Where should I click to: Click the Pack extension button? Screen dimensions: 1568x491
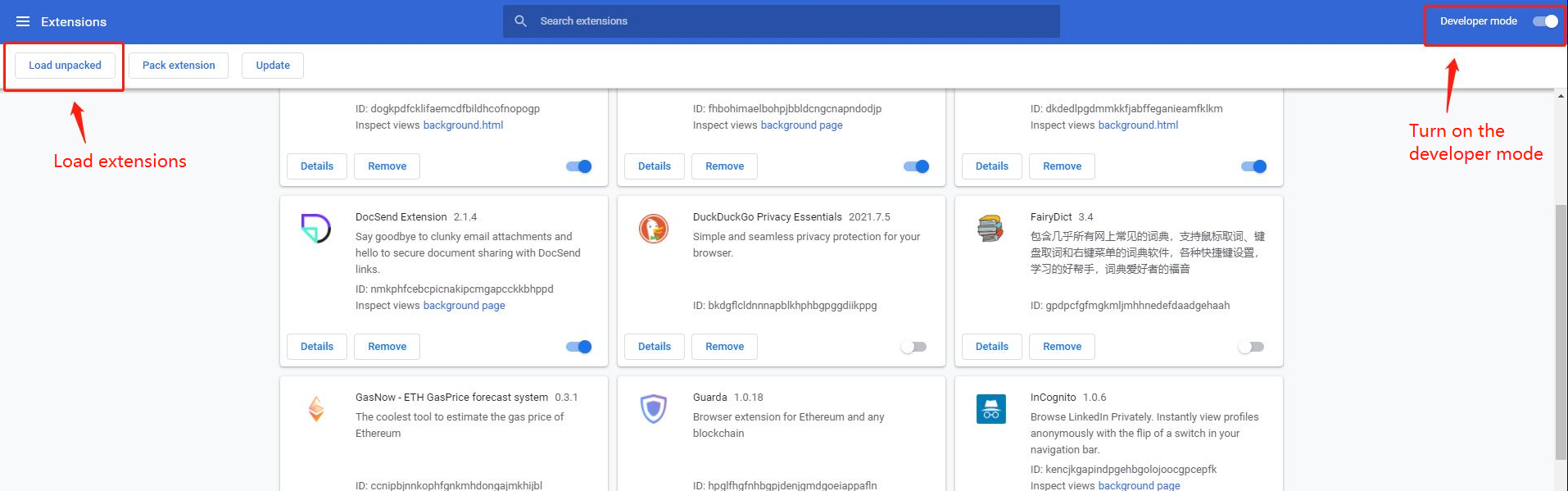tap(179, 66)
